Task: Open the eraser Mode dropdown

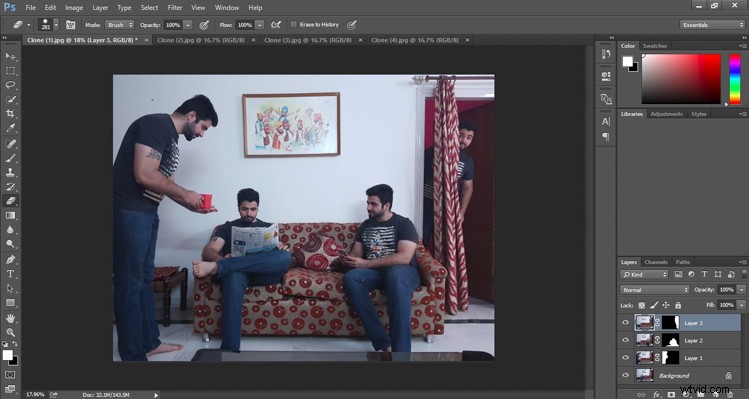Action: tap(119, 25)
